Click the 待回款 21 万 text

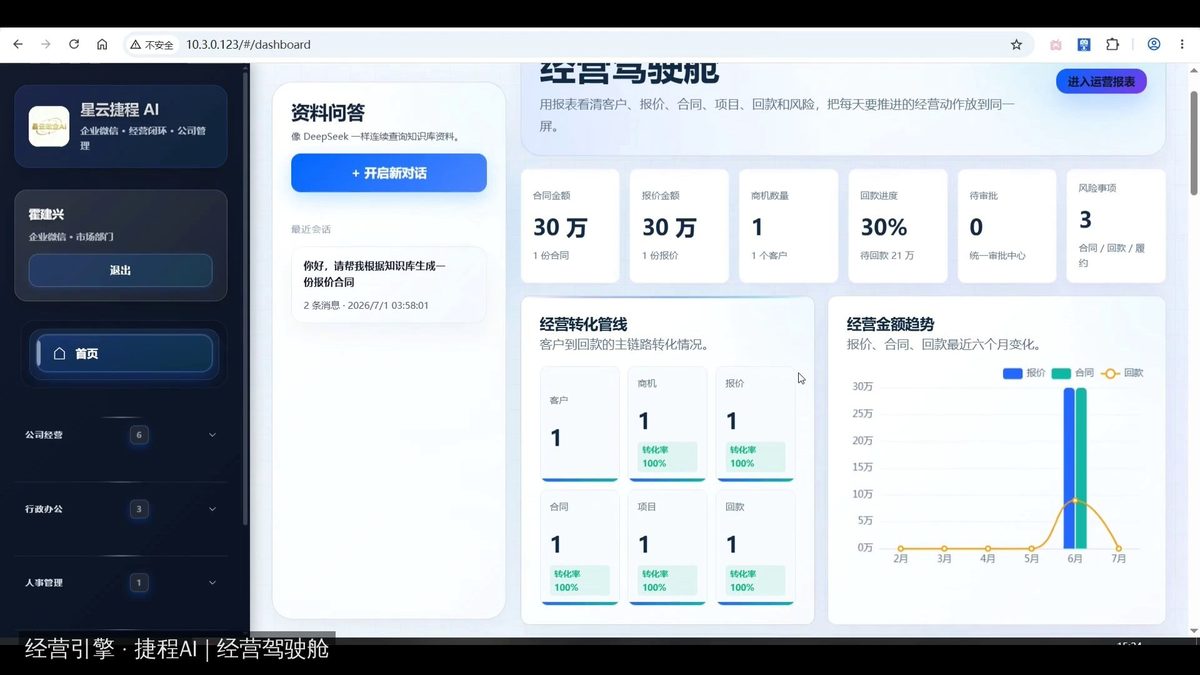(887, 256)
